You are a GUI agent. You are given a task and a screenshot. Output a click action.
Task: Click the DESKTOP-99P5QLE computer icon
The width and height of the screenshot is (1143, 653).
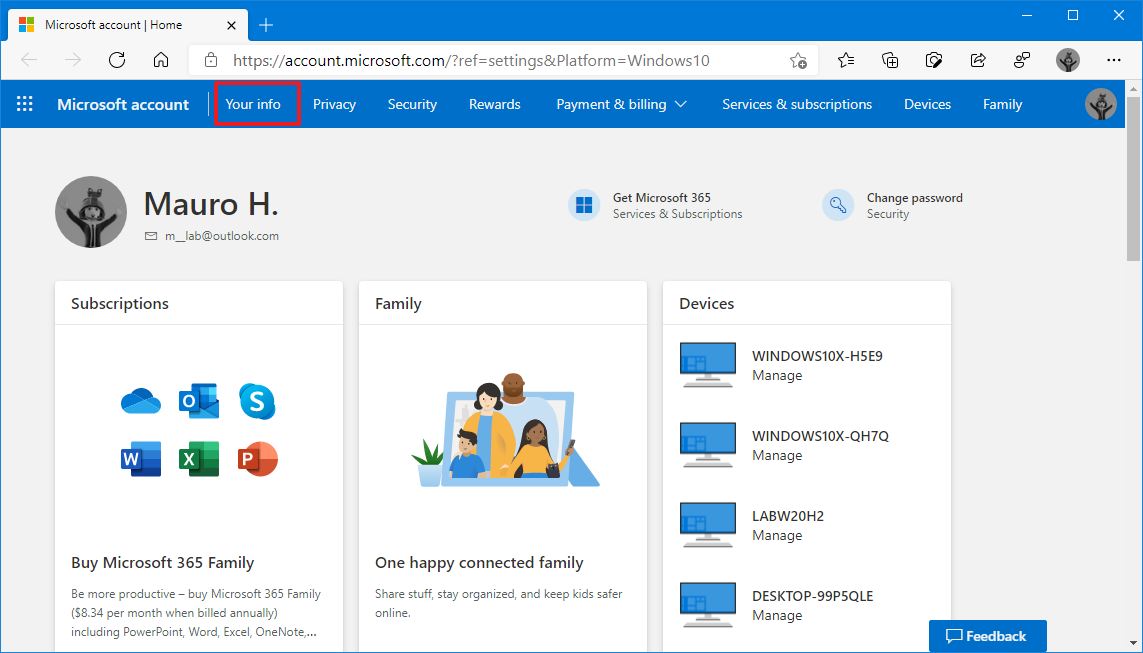click(707, 605)
